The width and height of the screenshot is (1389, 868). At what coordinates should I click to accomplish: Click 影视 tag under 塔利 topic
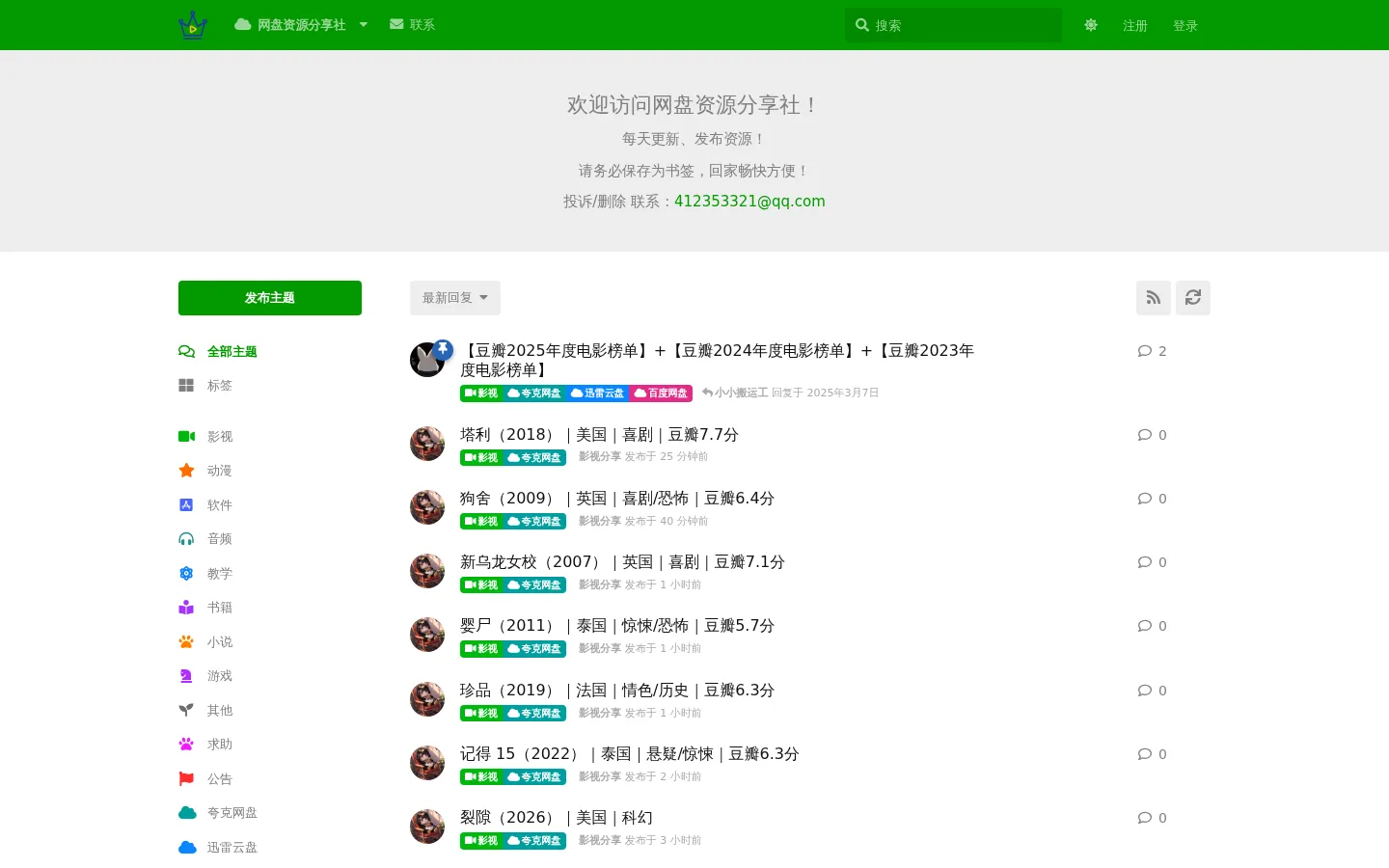481,458
